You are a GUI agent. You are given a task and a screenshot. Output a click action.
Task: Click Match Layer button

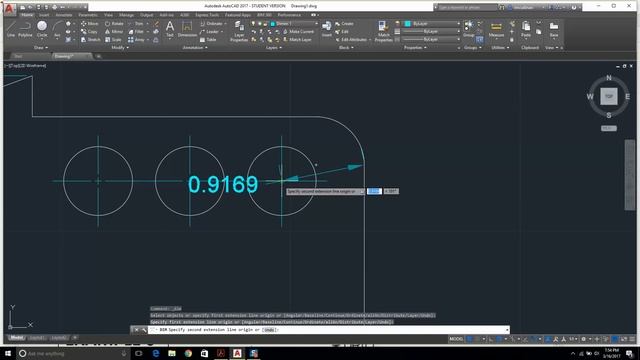pos(297,40)
